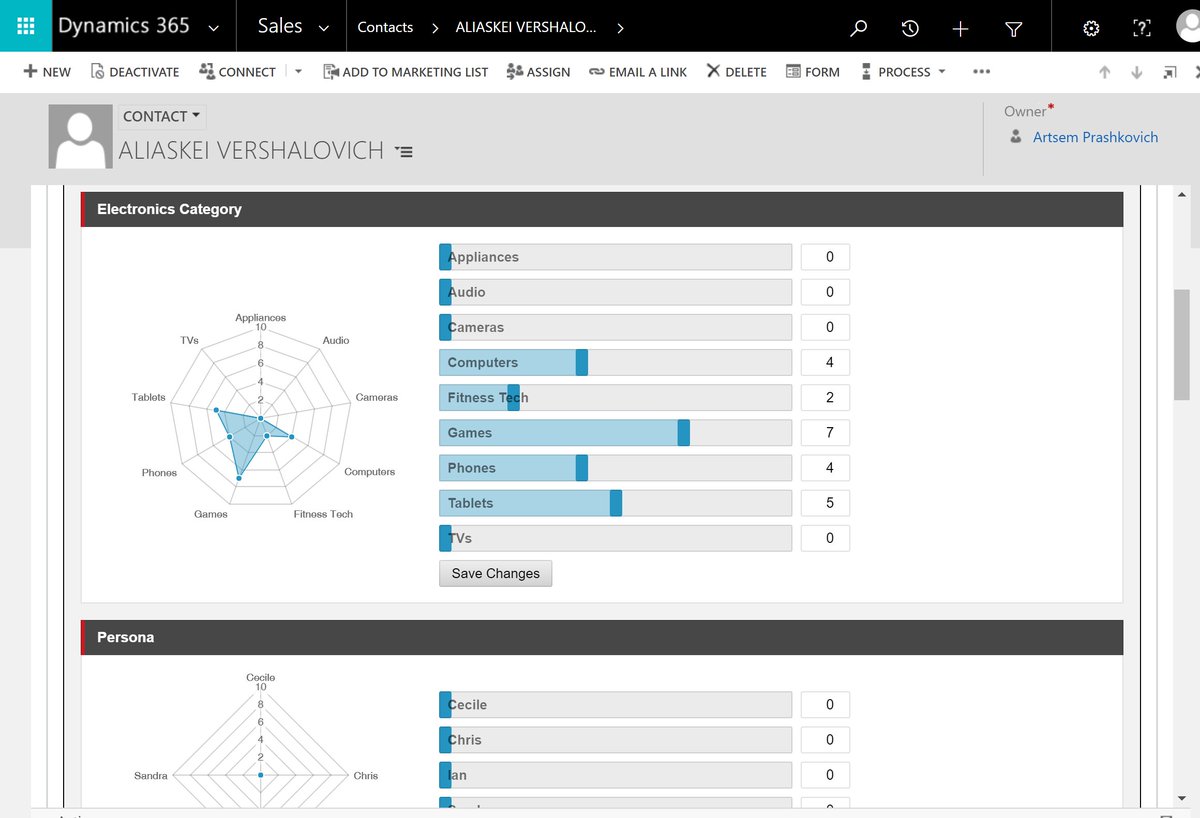Click FORM command
The image size is (1200, 818).
click(x=813, y=72)
